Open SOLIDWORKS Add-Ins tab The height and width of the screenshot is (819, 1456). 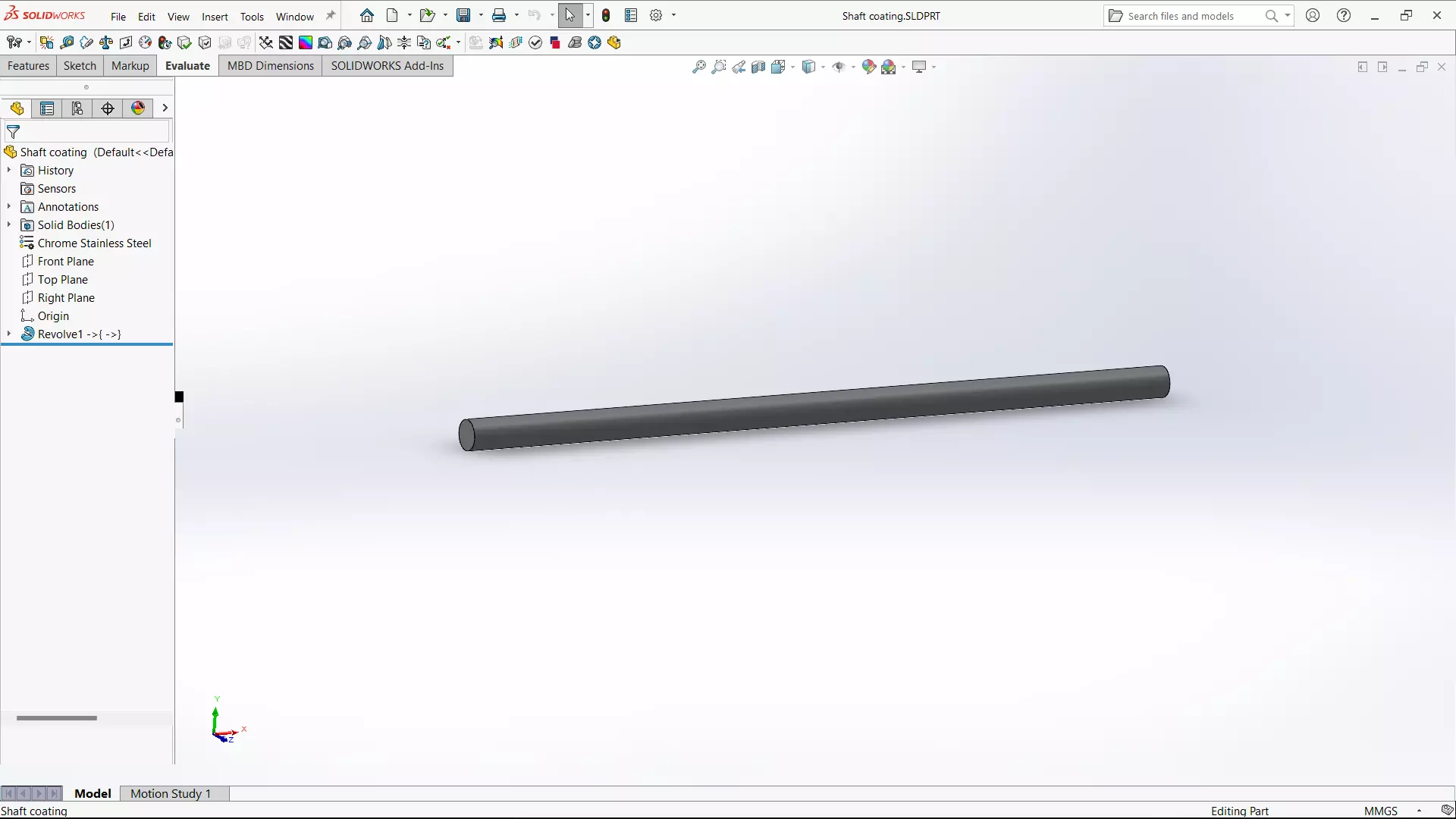(388, 66)
